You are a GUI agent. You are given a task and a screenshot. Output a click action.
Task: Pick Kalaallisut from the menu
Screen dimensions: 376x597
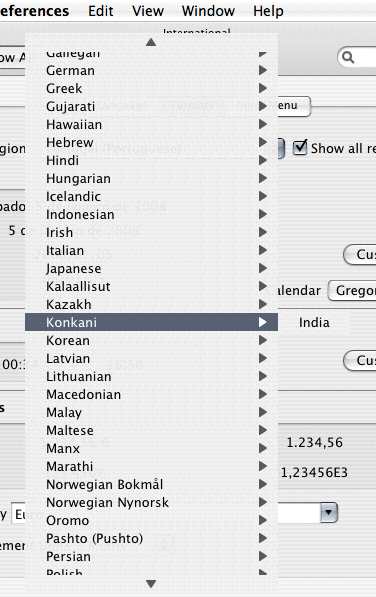(151, 286)
